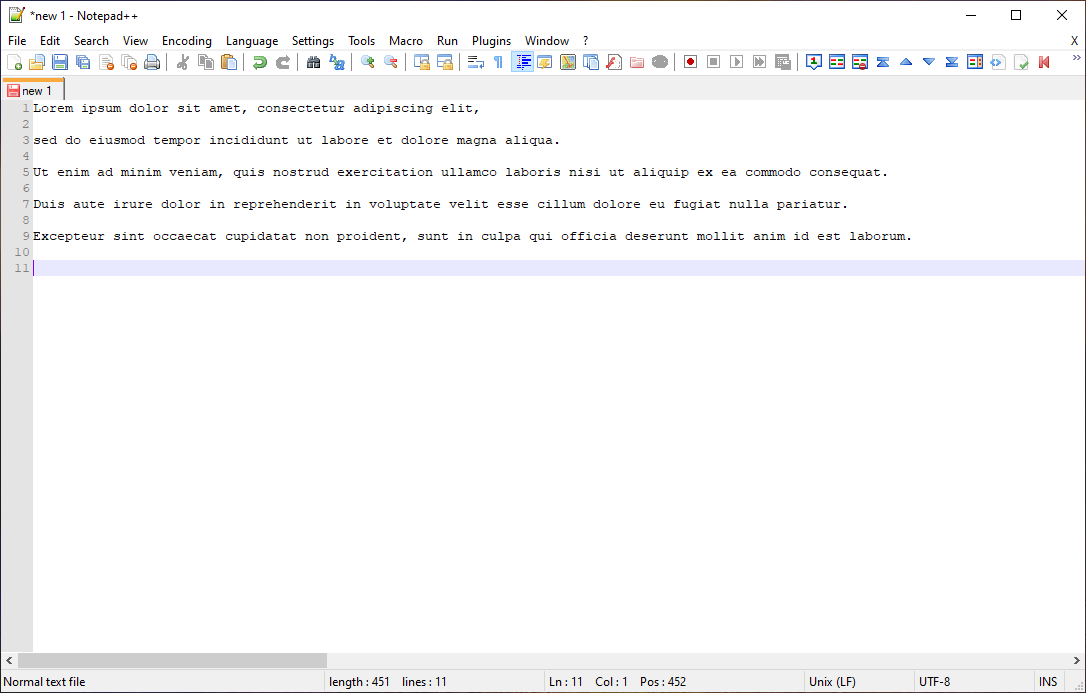
Task: Click the horizontal scrollbar left arrow
Action: [9, 660]
